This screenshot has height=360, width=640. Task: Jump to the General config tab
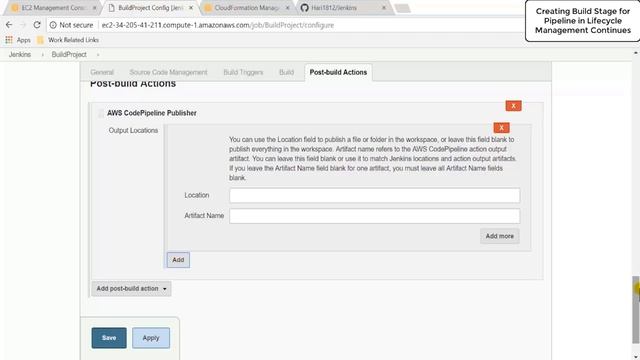(x=102, y=72)
